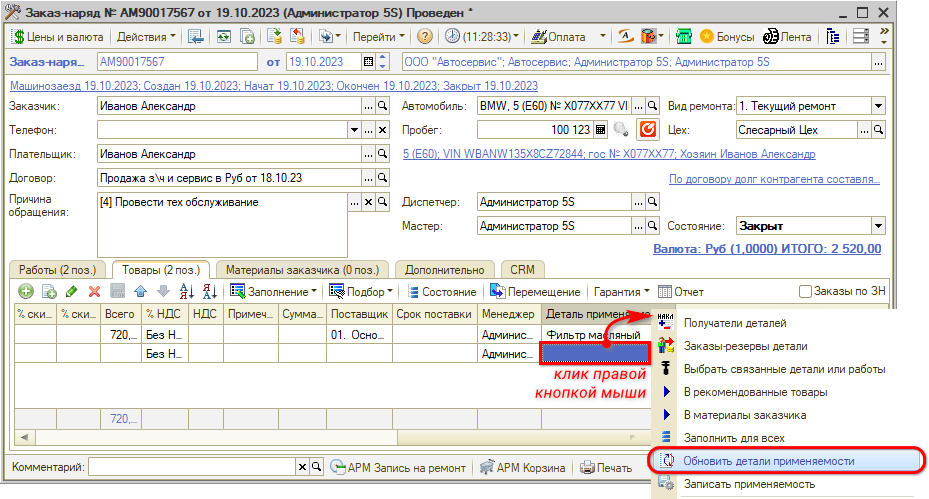Image resolution: width=929 pixels, height=499 pixels.
Task: Open Бонусы from toolbar
Action: [727, 37]
